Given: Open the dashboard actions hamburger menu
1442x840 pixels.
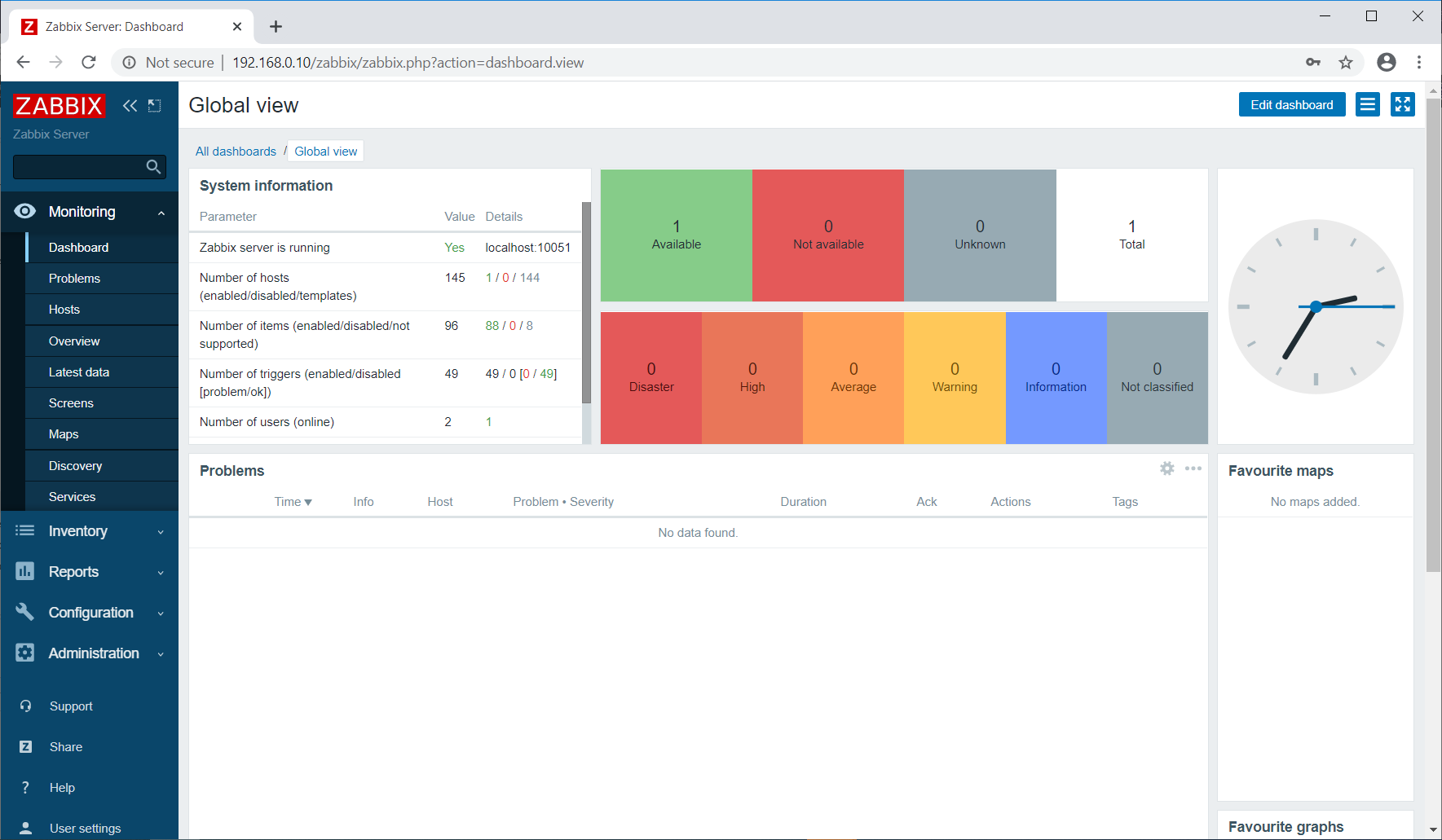Looking at the screenshot, I should (x=1368, y=105).
